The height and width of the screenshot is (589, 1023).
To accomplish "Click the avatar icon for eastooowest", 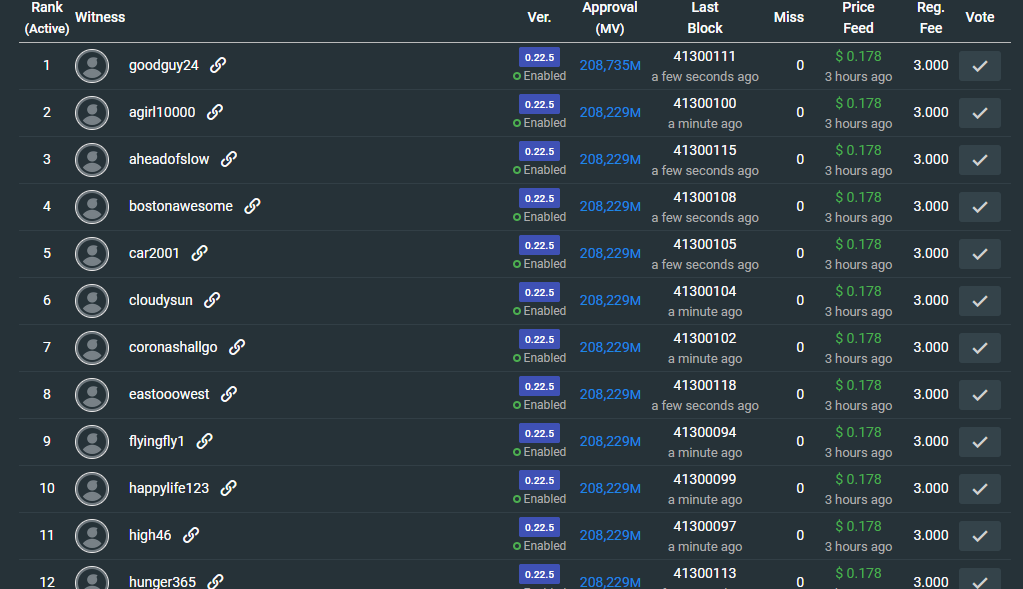I will (x=92, y=394).
